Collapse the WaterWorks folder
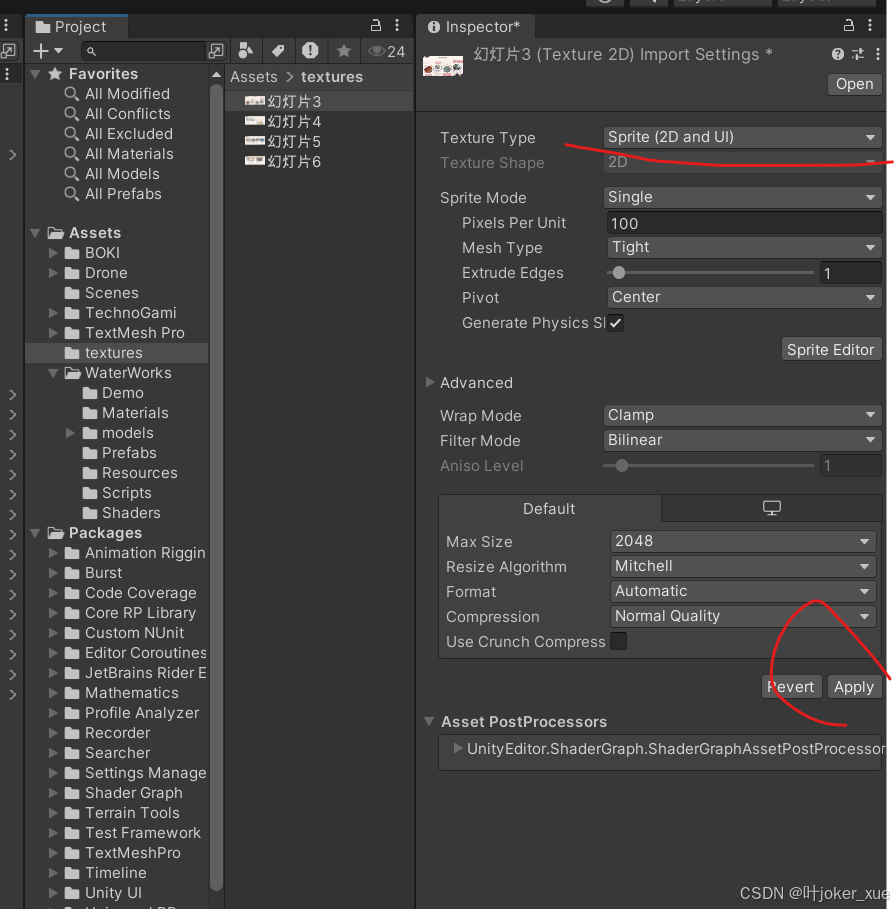This screenshot has height=909, width=894. [x=53, y=372]
